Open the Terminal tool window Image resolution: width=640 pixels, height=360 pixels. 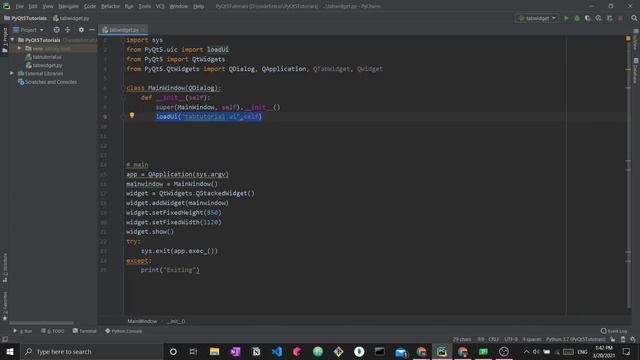coord(84,331)
